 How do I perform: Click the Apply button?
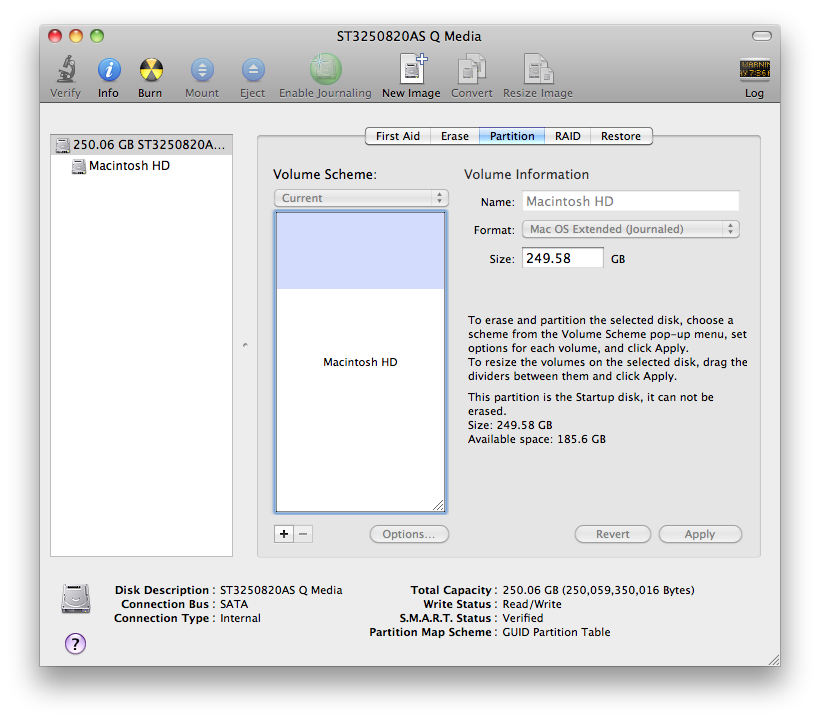700,534
